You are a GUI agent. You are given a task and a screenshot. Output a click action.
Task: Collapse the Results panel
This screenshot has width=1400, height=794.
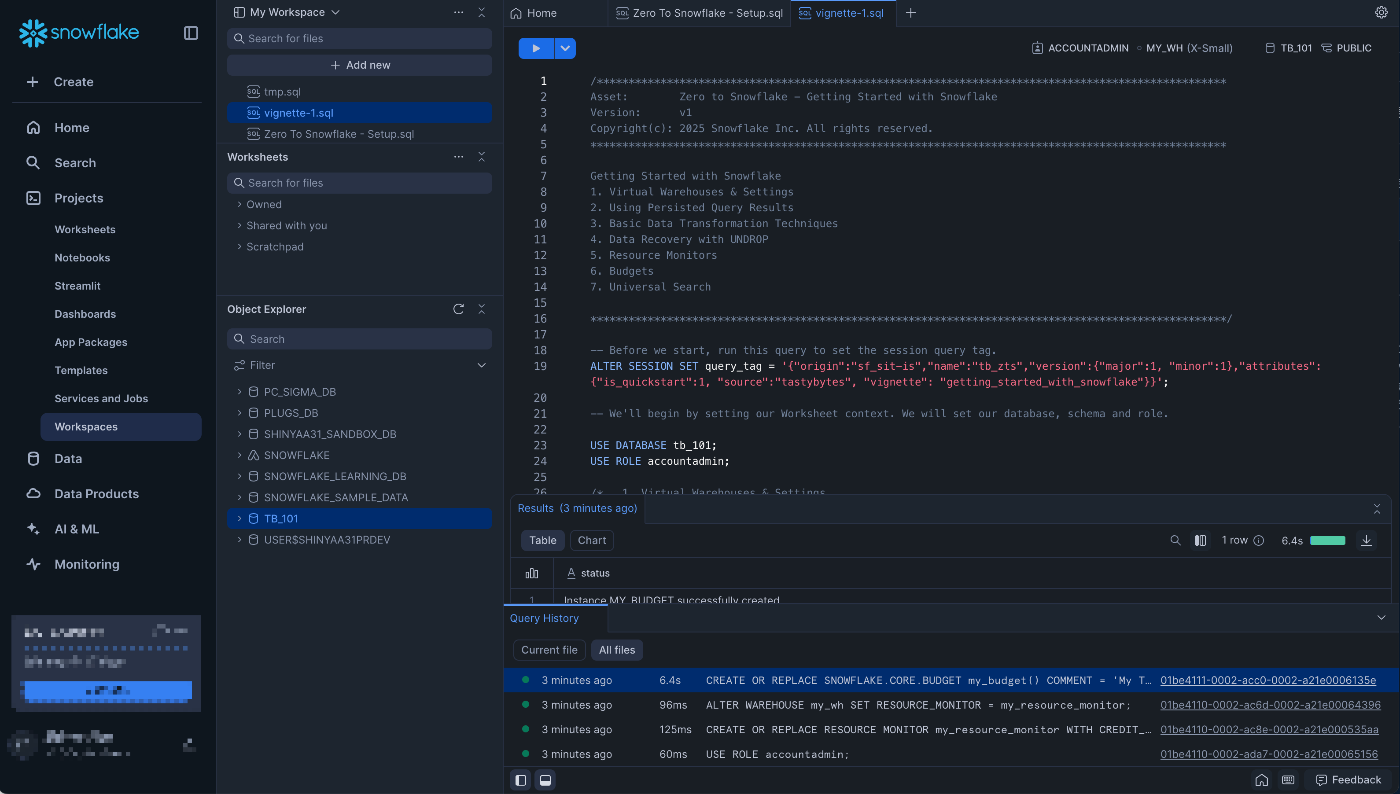pos(1377,509)
